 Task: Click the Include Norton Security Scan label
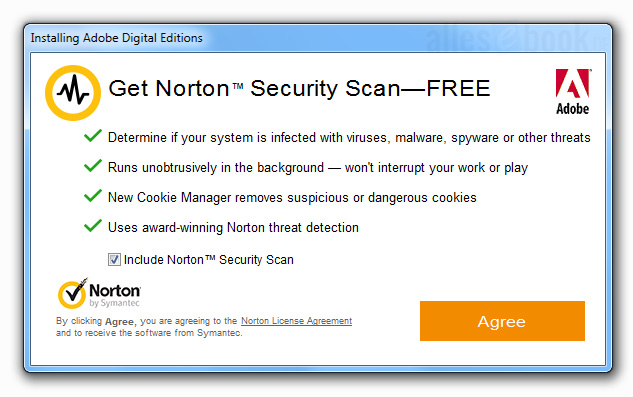point(209,260)
